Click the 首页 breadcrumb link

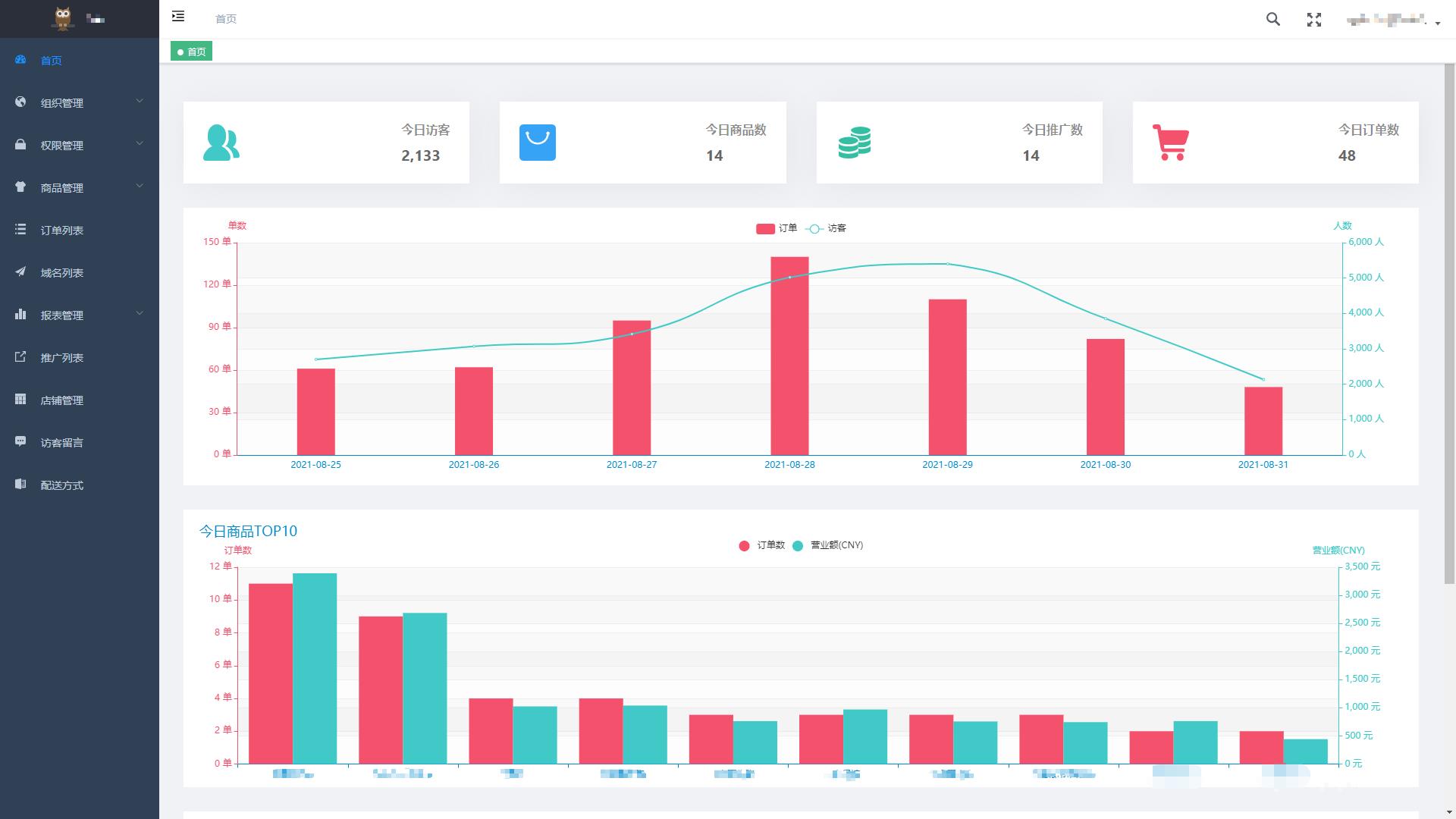(x=226, y=19)
